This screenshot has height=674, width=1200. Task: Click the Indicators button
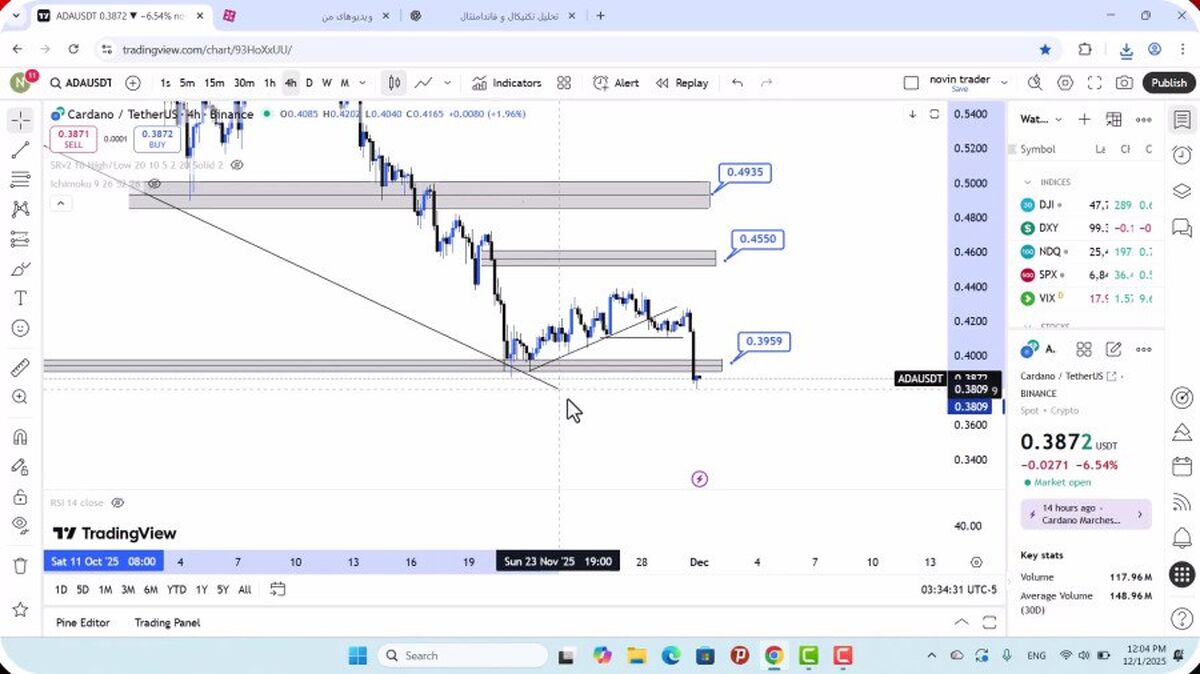(x=507, y=83)
